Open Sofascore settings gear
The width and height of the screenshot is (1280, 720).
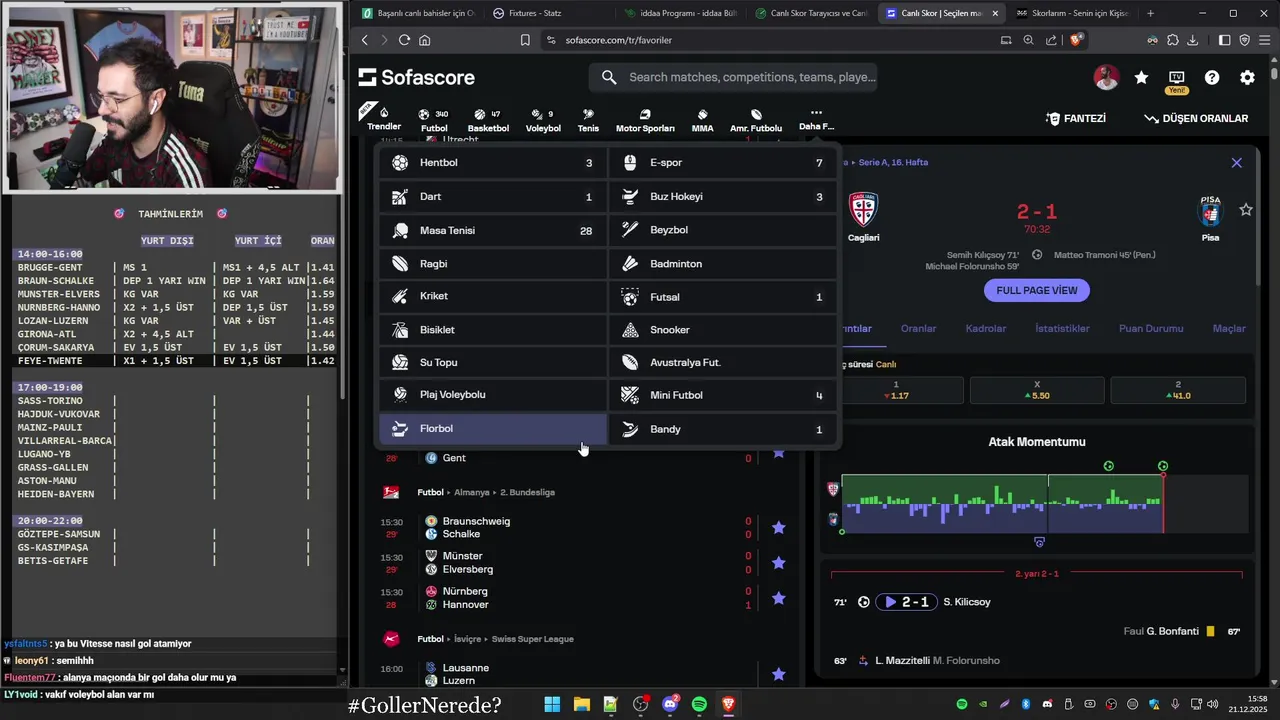pos(1247,78)
